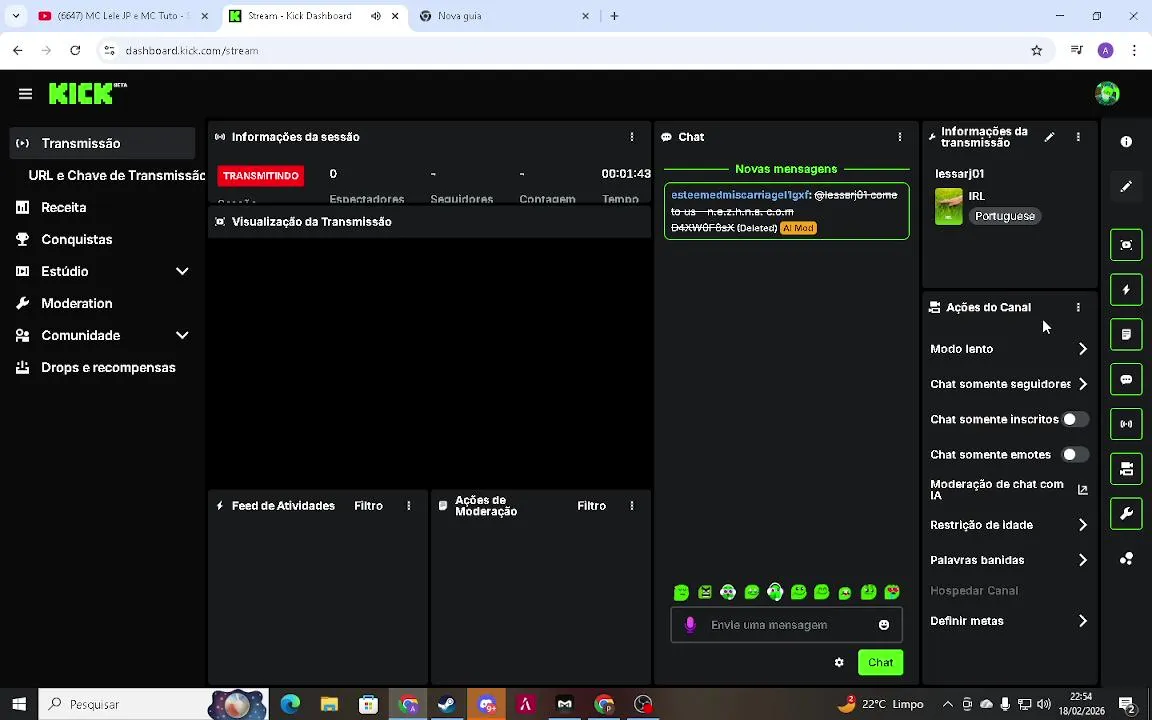Open the Windows Start menu
The height and width of the screenshot is (720, 1152).
(x=19, y=704)
